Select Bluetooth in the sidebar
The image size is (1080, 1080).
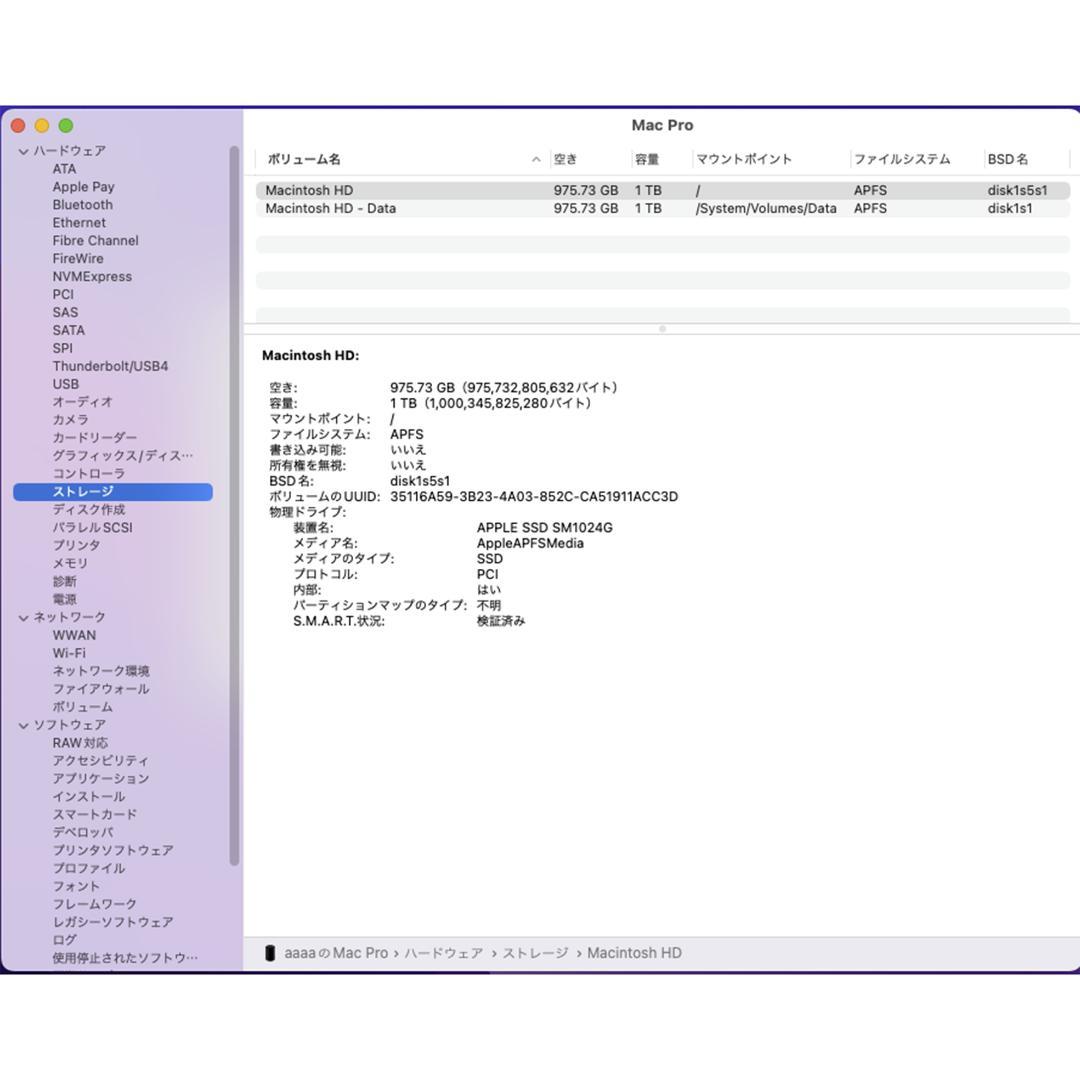pyautogui.click(x=82, y=205)
